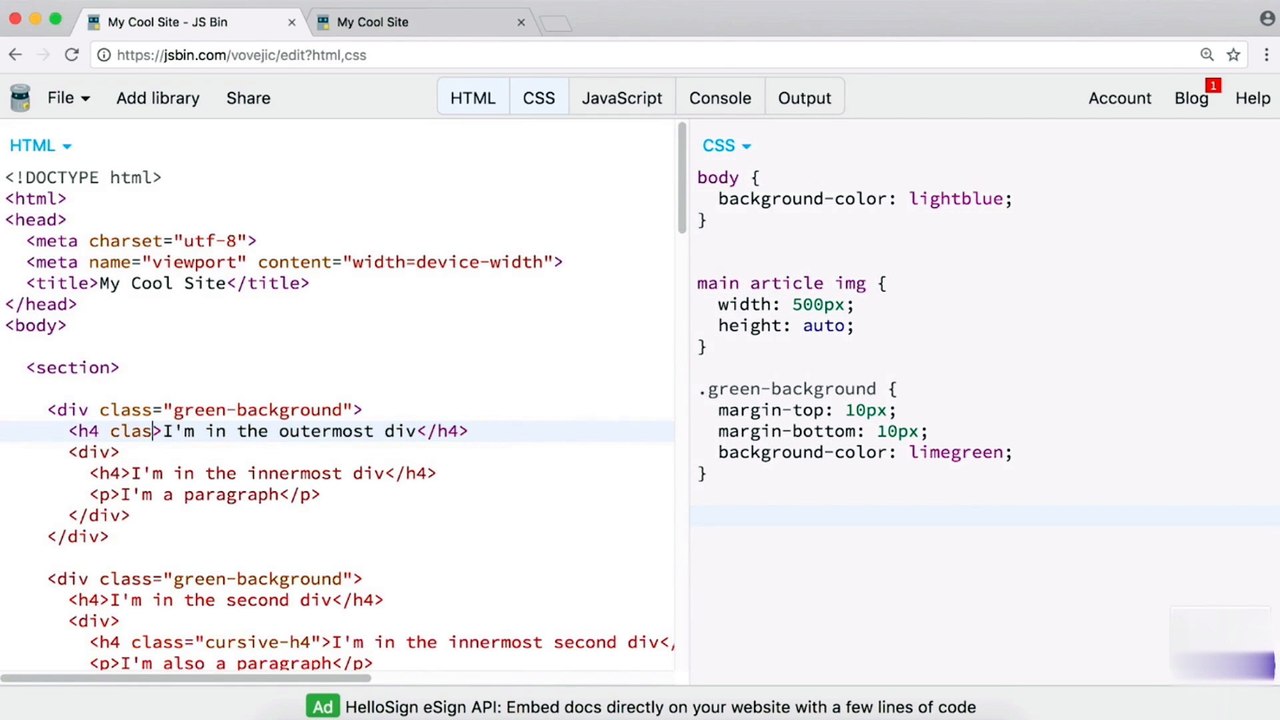The image size is (1280, 720).
Task: Enable the JavaScript panel
Action: click(x=622, y=98)
